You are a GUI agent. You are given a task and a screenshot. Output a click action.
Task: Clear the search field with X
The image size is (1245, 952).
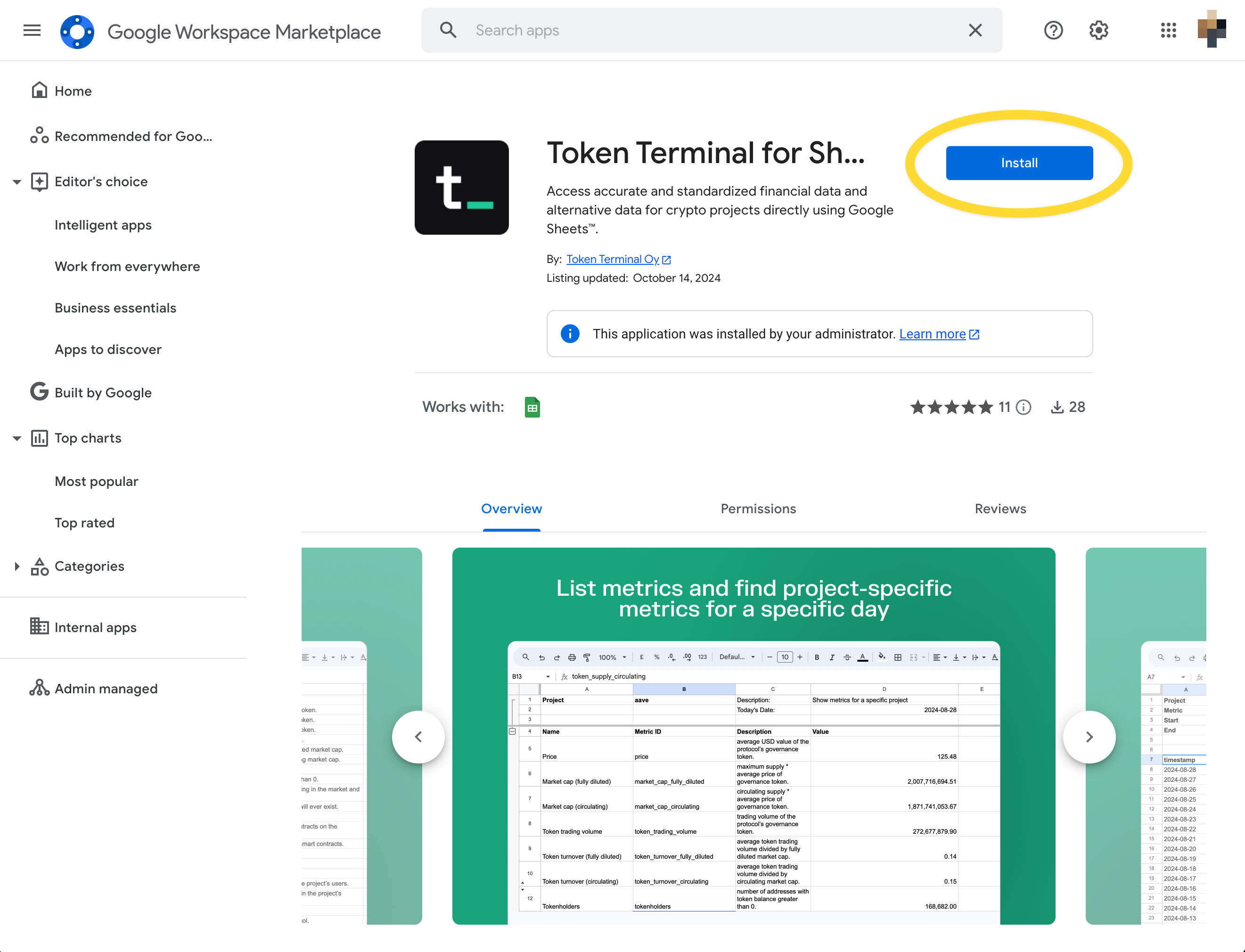tap(975, 30)
